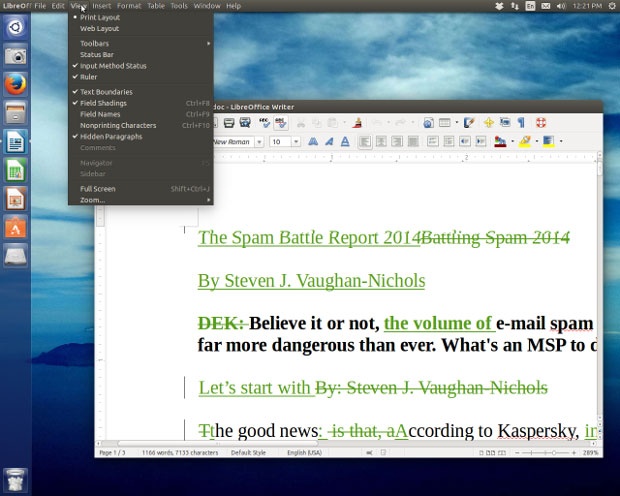Click the Clone Formatting paintbrush icon
Image resolution: width=620 pixels, height=496 pixels.
[357, 123]
